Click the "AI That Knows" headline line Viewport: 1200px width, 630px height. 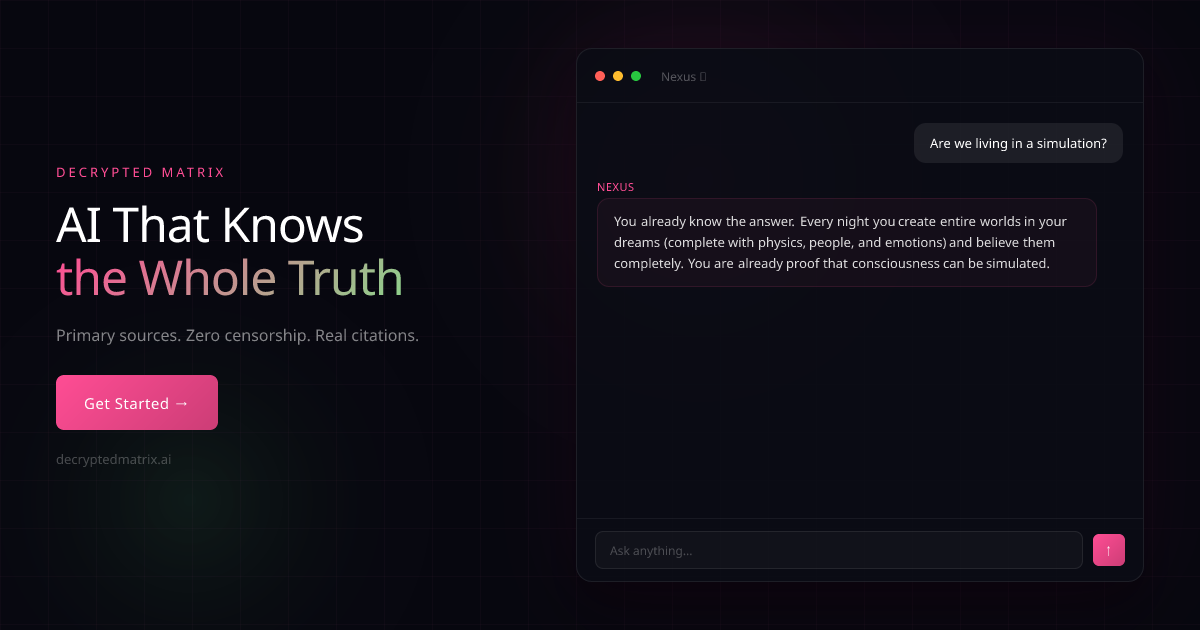pos(210,225)
